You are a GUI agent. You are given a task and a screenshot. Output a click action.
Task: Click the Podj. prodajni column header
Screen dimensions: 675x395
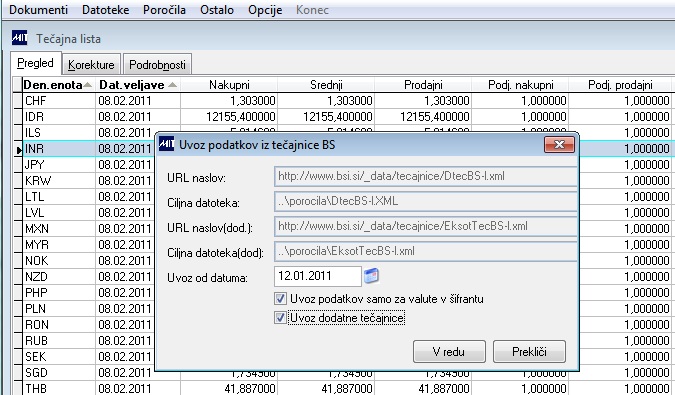pos(620,85)
